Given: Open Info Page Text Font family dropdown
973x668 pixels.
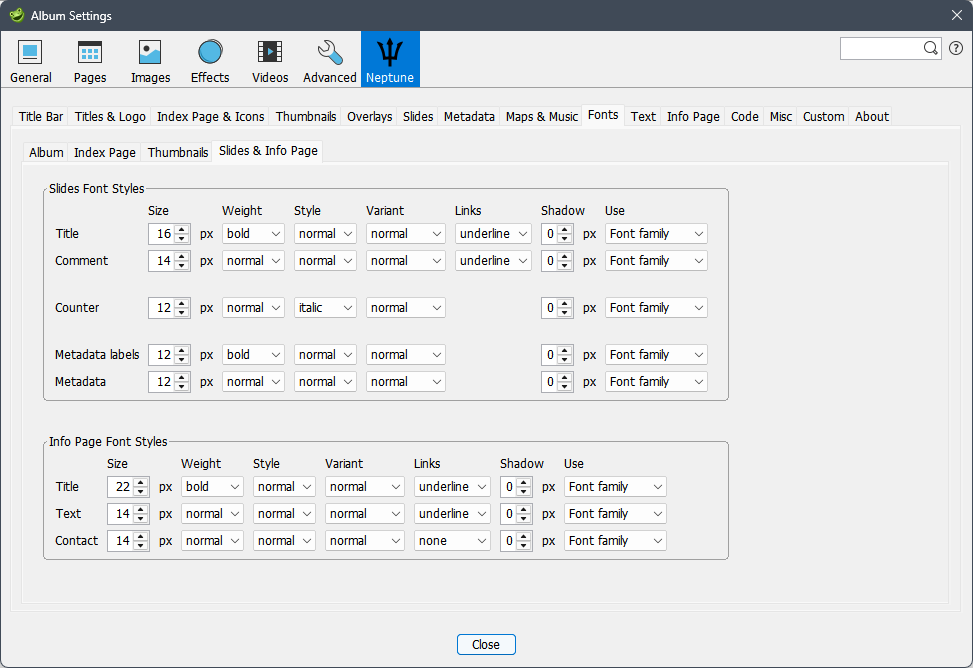Looking at the screenshot, I should pyautogui.click(x=616, y=514).
